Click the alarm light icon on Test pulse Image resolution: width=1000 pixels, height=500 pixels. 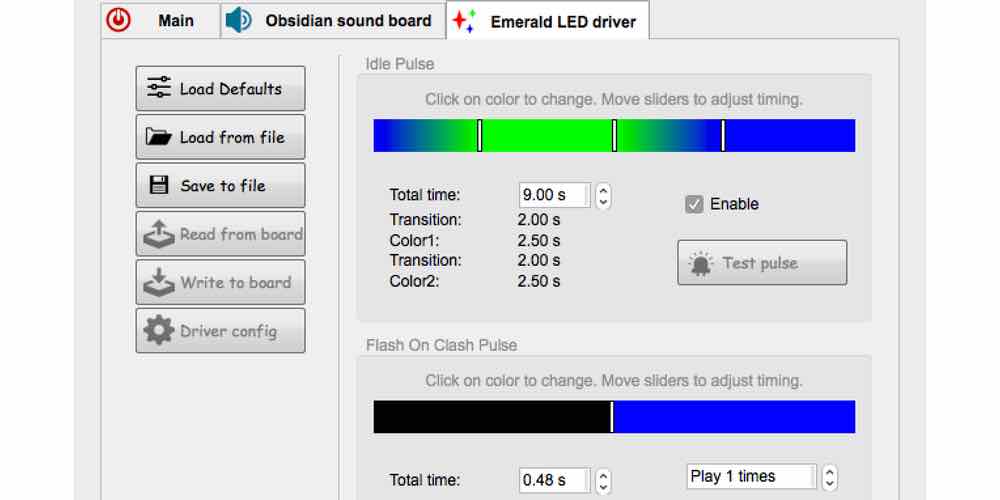[x=701, y=263]
